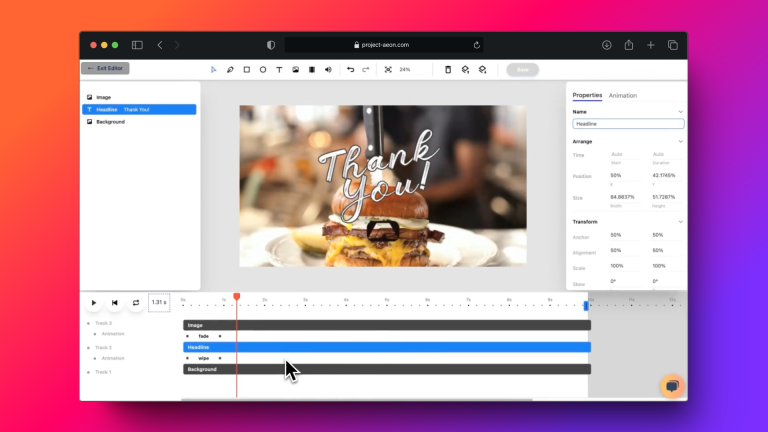Click the Exit Editor button
This screenshot has height=432, width=768.
105,68
